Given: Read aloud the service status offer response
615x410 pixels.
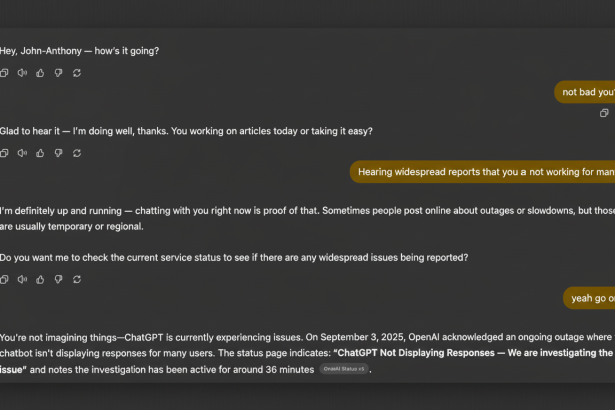Looking at the screenshot, I should coord(22,279).
